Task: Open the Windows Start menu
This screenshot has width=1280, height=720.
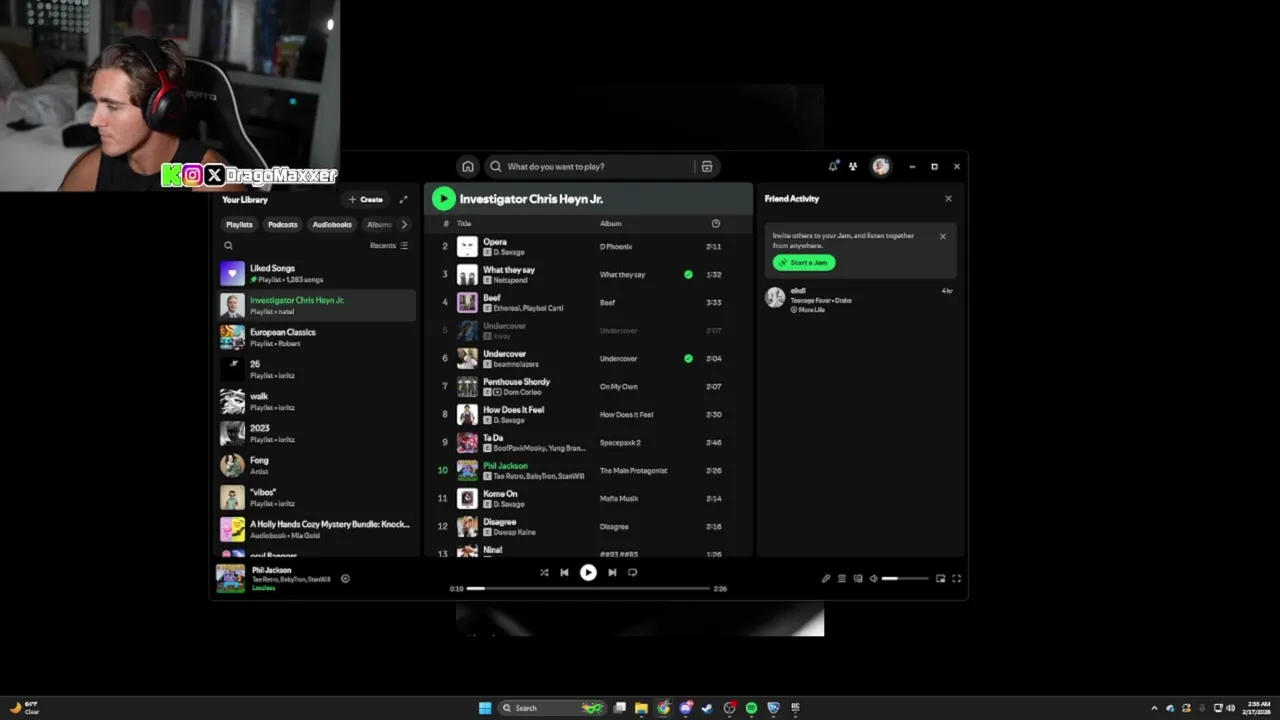Action: 485,707
